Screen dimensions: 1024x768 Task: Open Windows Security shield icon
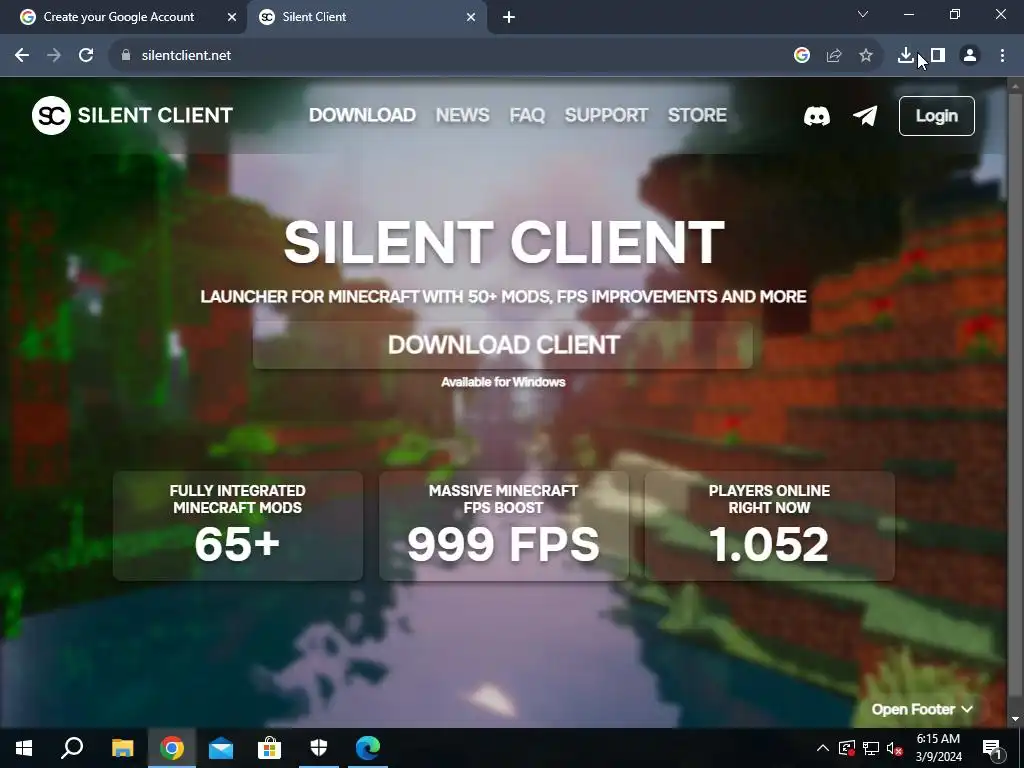pyautogui.click(x=319, y=748)
